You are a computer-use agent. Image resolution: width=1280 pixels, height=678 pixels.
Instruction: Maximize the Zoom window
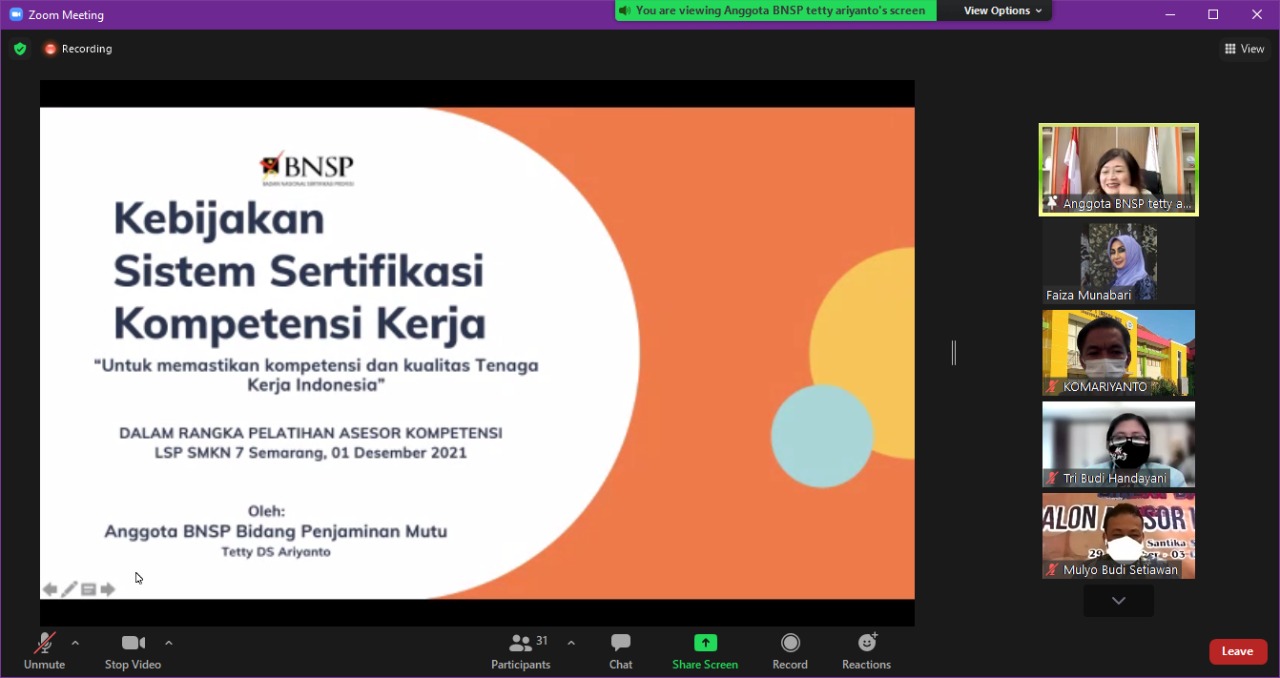(1213, 14)
